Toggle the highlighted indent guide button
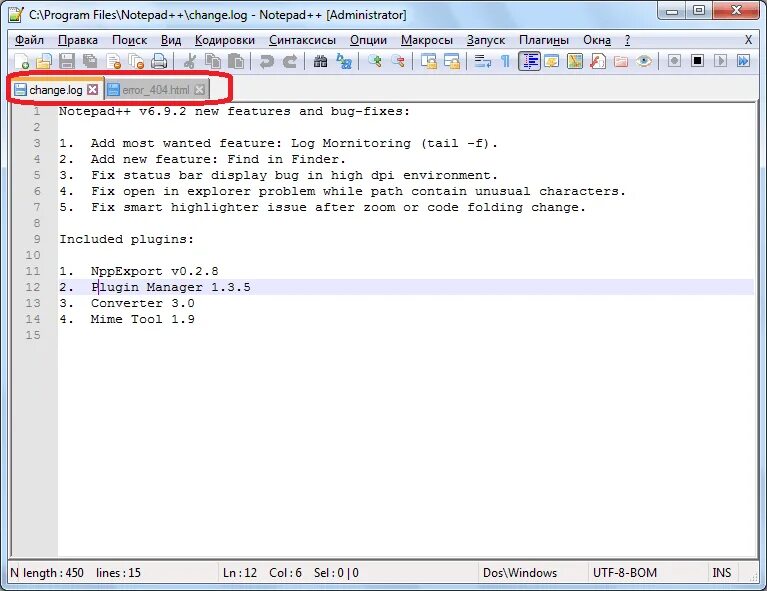This screenshot has width=767, height=591. [x=529, y=62]
